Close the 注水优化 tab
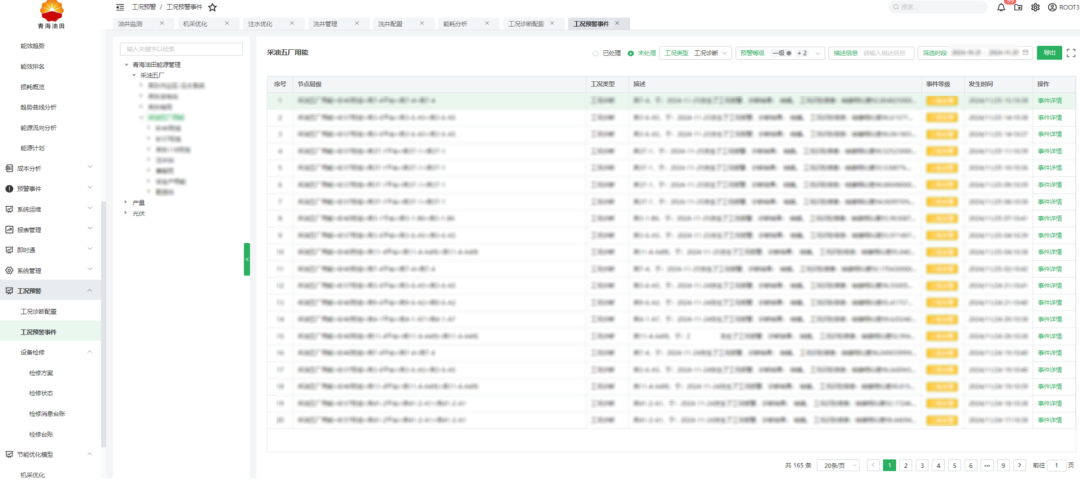This screenshot has width=1080, height=499. tap(292, 23)
